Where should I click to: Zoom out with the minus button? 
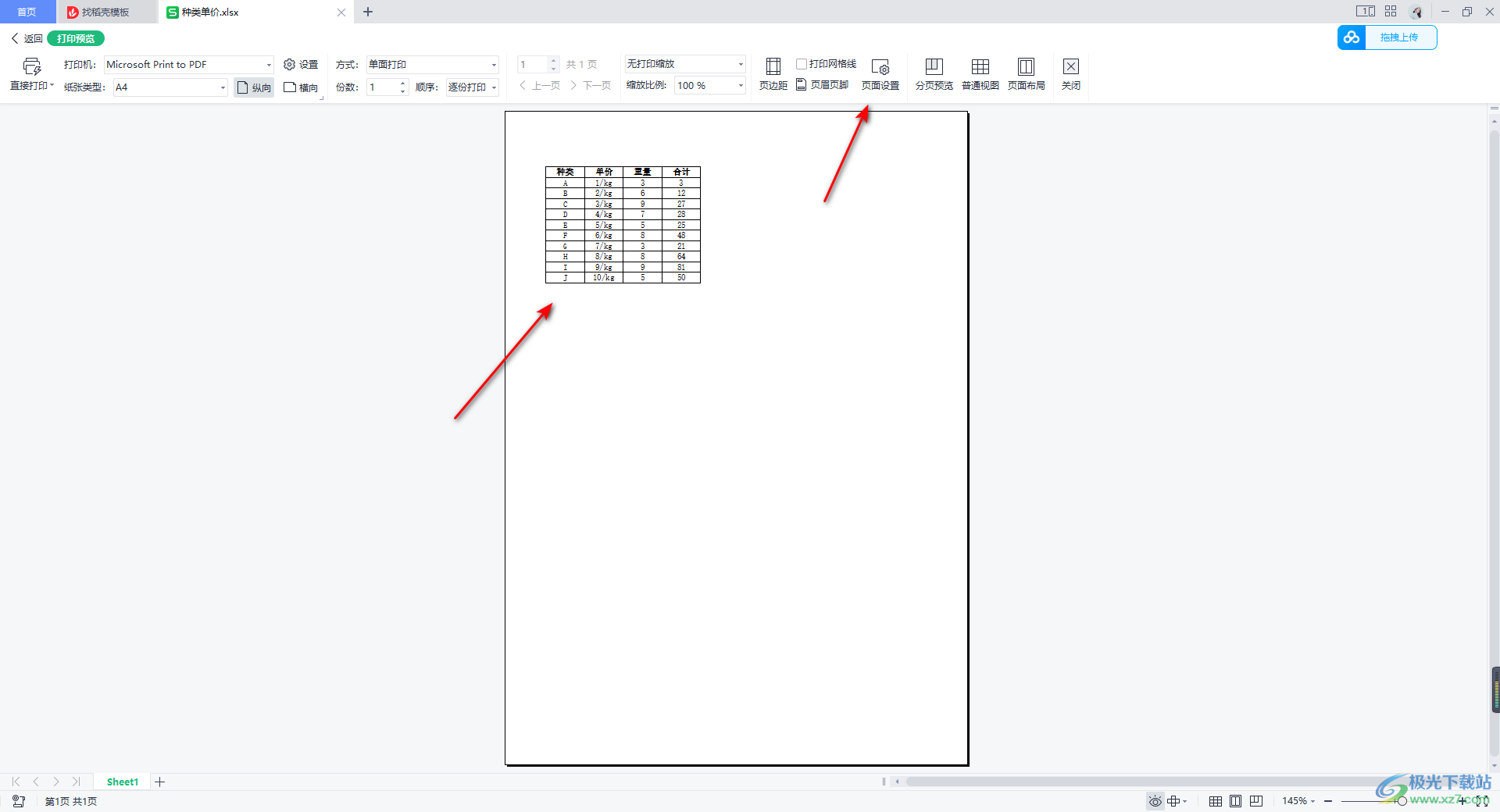pos(1328,801)
